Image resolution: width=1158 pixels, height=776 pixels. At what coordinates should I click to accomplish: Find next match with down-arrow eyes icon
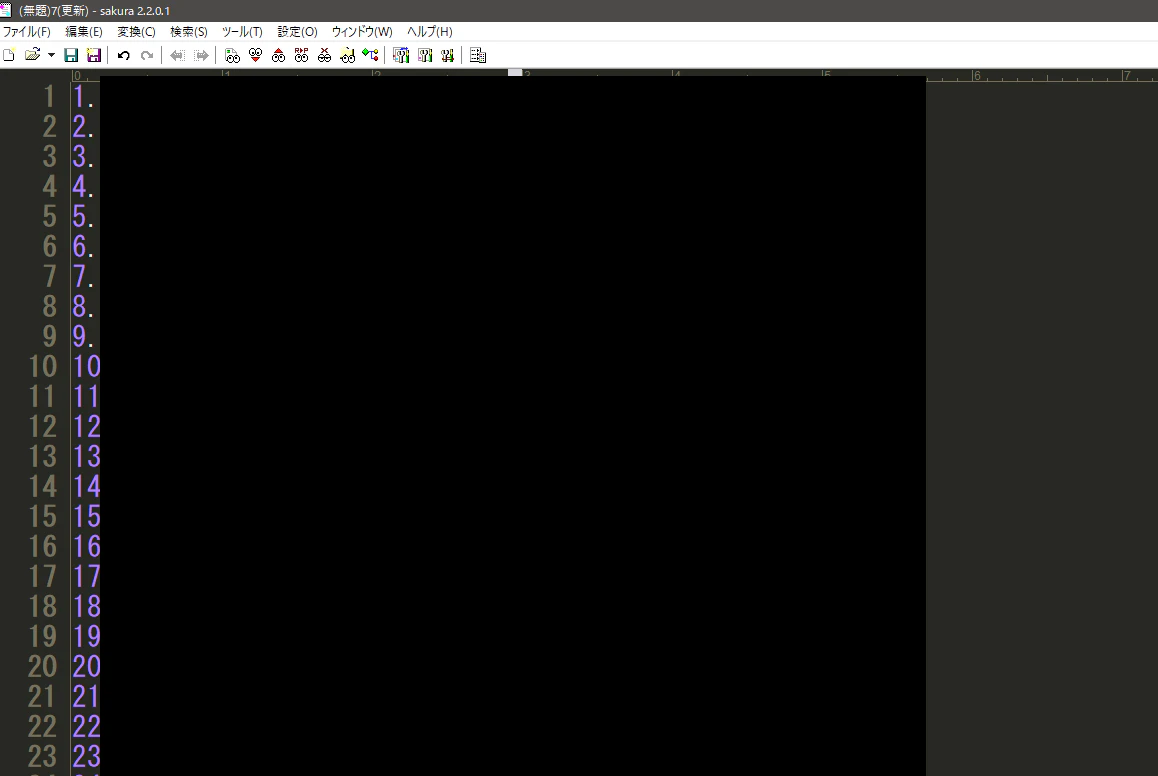tap(256, 55)
